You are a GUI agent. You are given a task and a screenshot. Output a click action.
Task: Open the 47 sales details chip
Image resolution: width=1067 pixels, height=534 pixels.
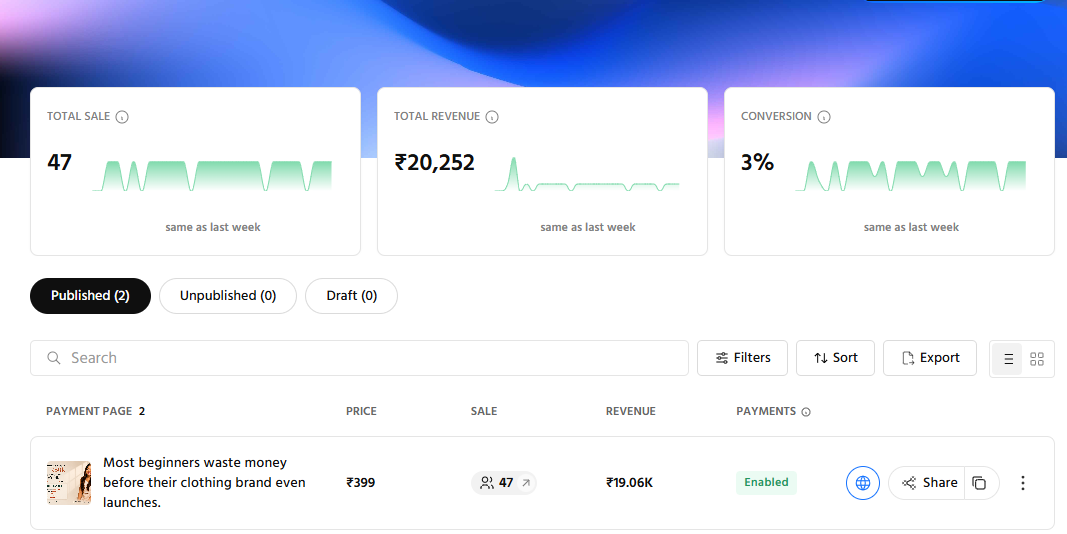504,483
